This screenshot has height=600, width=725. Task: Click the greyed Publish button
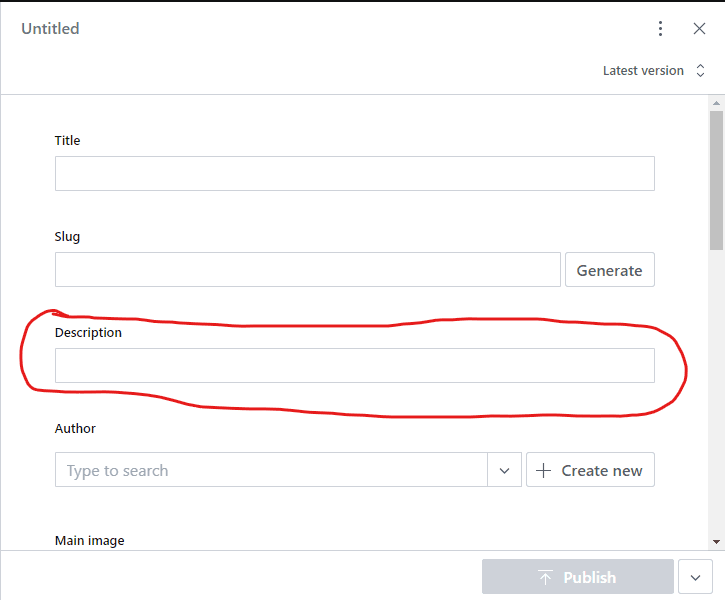pyautogui.click(x=577, y=577)
